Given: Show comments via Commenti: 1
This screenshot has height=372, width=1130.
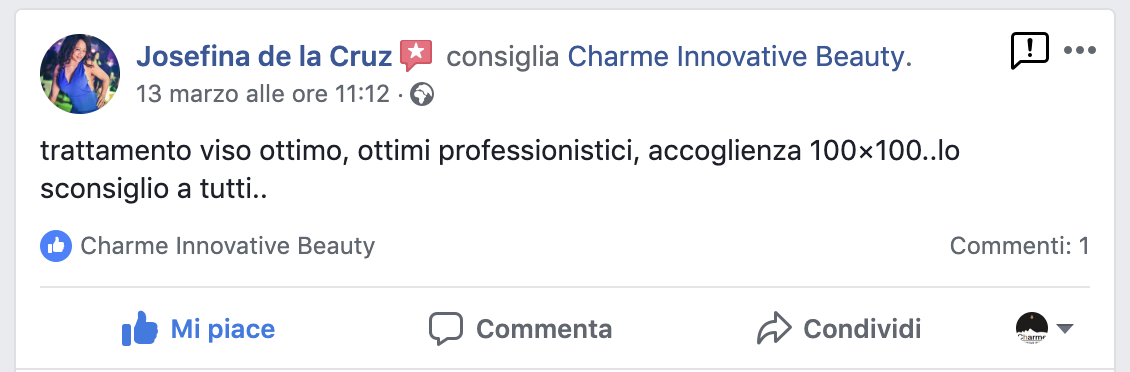Looking at the screenshot, I should [x=1020, y=247].
